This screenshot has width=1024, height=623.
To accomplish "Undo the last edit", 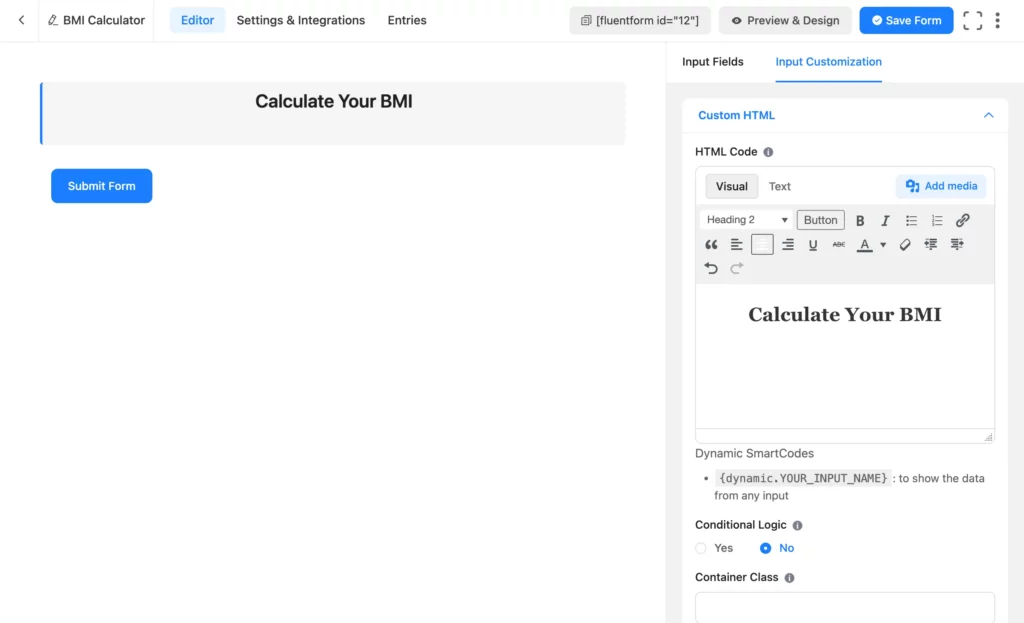I will [711, 268].
